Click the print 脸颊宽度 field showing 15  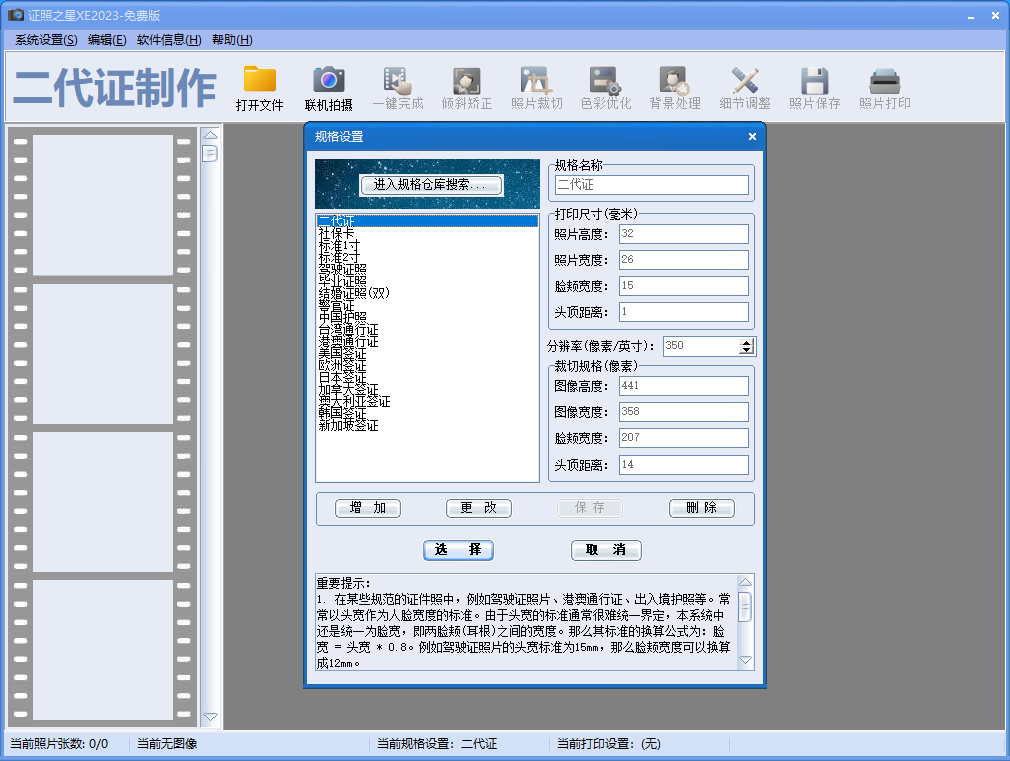[683, 285]
